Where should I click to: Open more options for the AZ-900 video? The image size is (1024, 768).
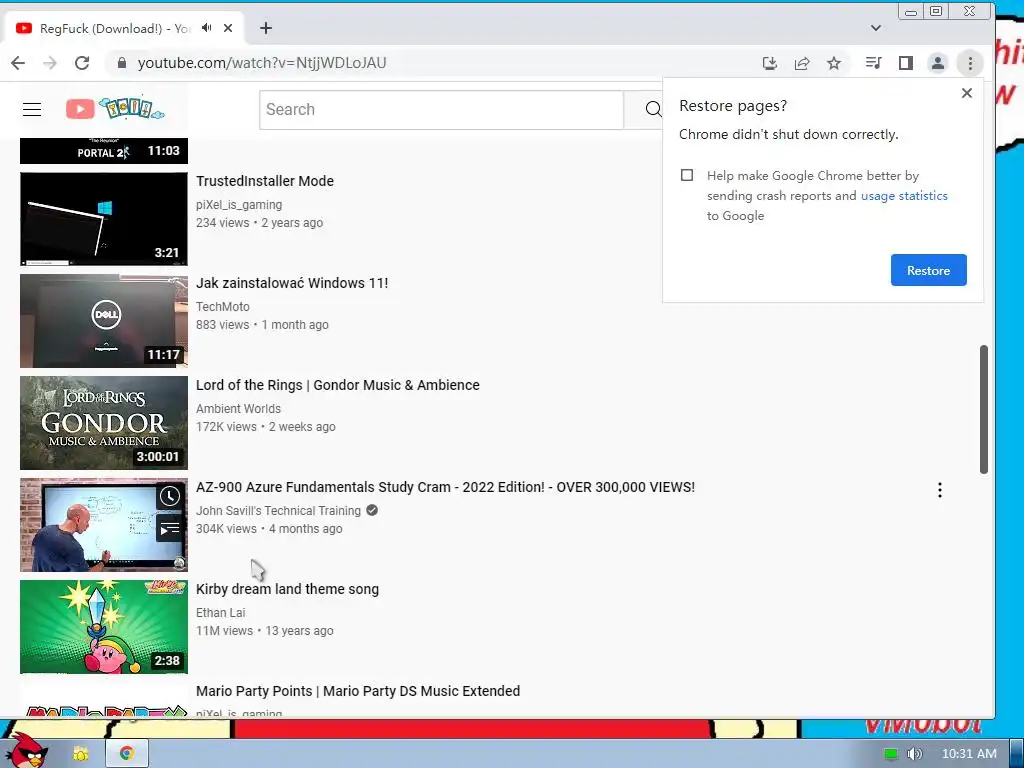(x=940, y=490)
